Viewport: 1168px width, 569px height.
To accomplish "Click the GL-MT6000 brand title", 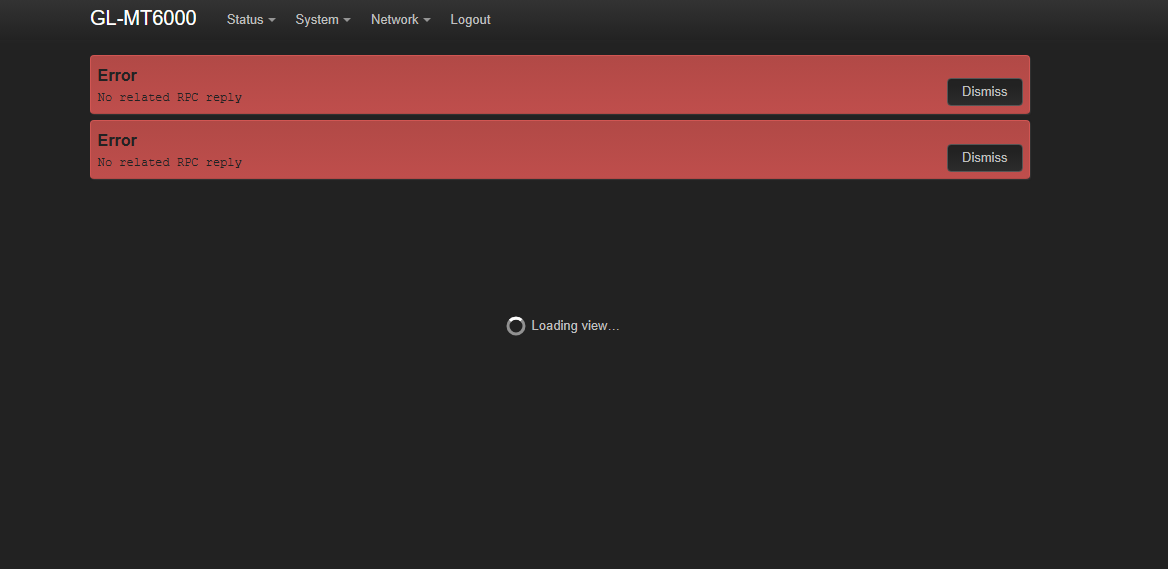I will [143, 19].
